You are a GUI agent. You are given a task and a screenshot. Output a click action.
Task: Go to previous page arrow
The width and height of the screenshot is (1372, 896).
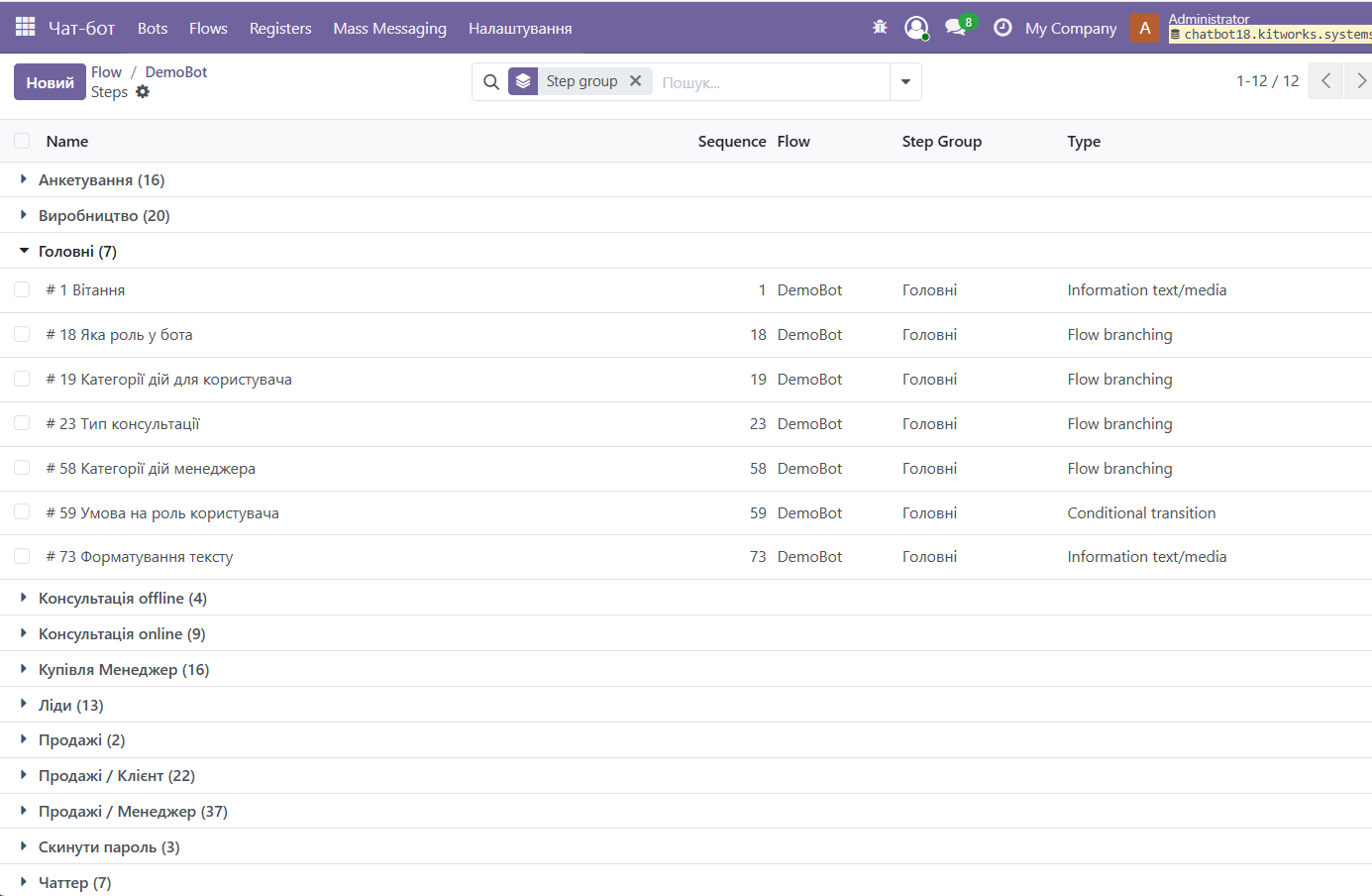(x=1325, y=81)
